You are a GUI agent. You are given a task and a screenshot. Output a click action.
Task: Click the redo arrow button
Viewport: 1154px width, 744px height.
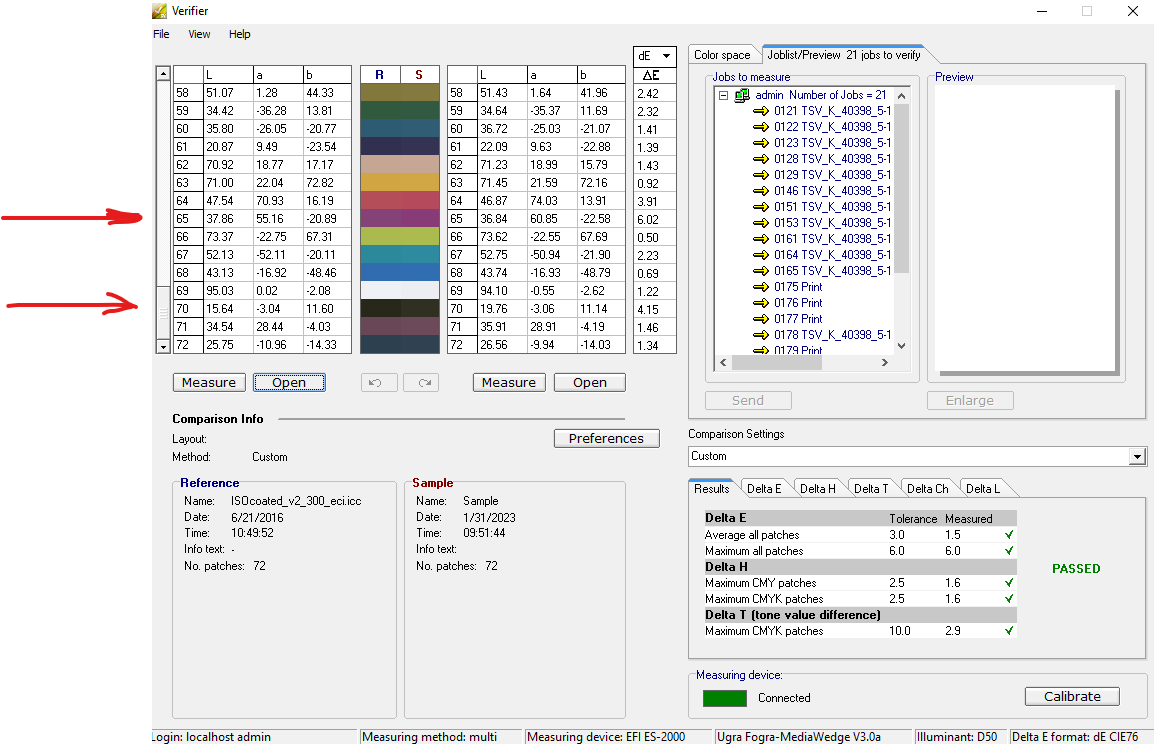(x=421, y=383)
